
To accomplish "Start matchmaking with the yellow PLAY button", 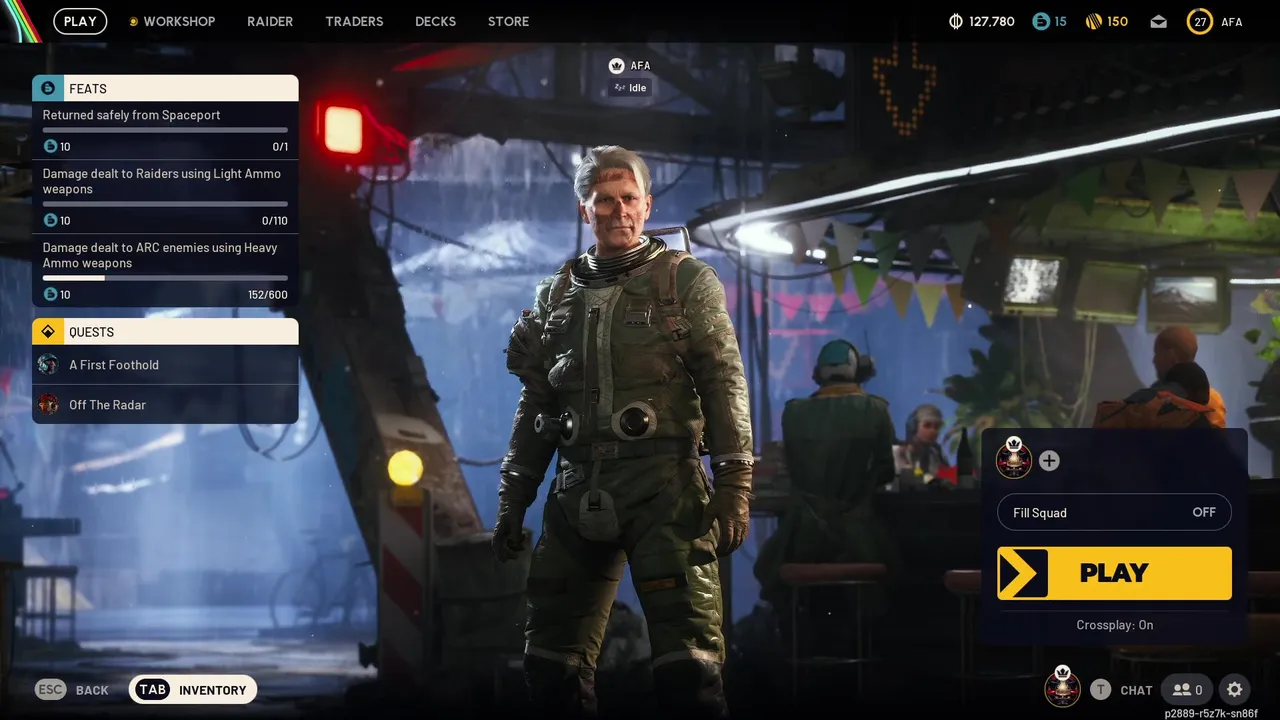I will click(x=1114, y=573).
